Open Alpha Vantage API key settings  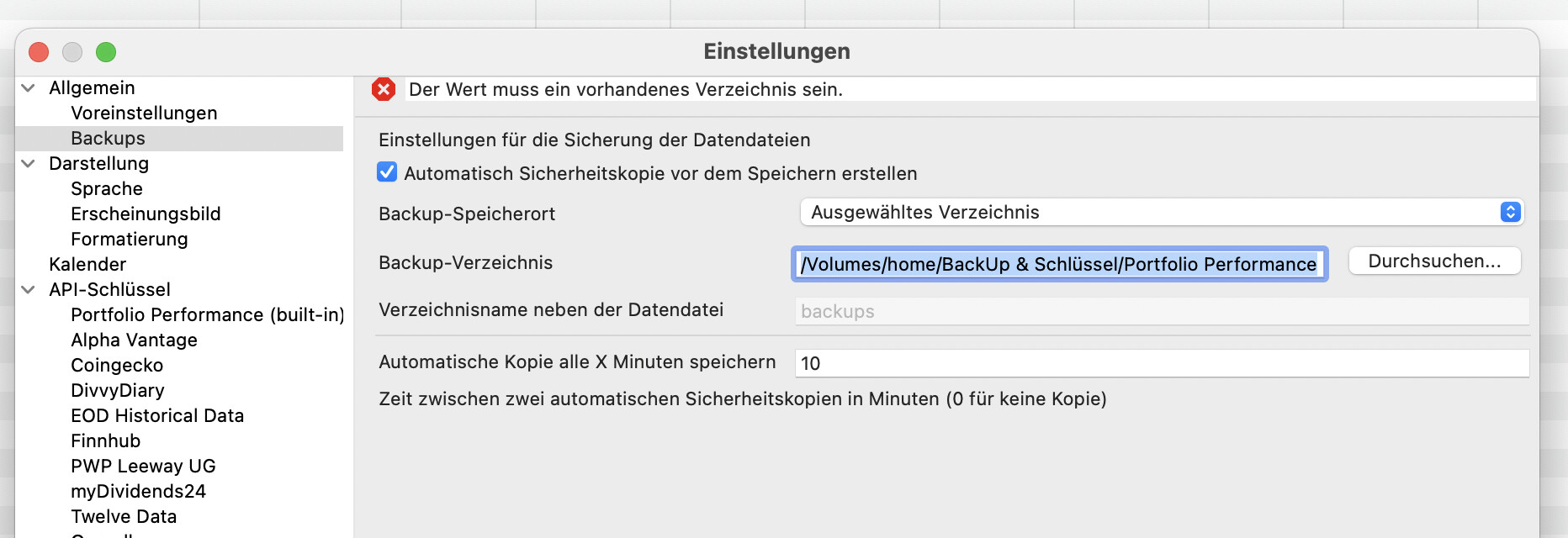click(134, 340)
